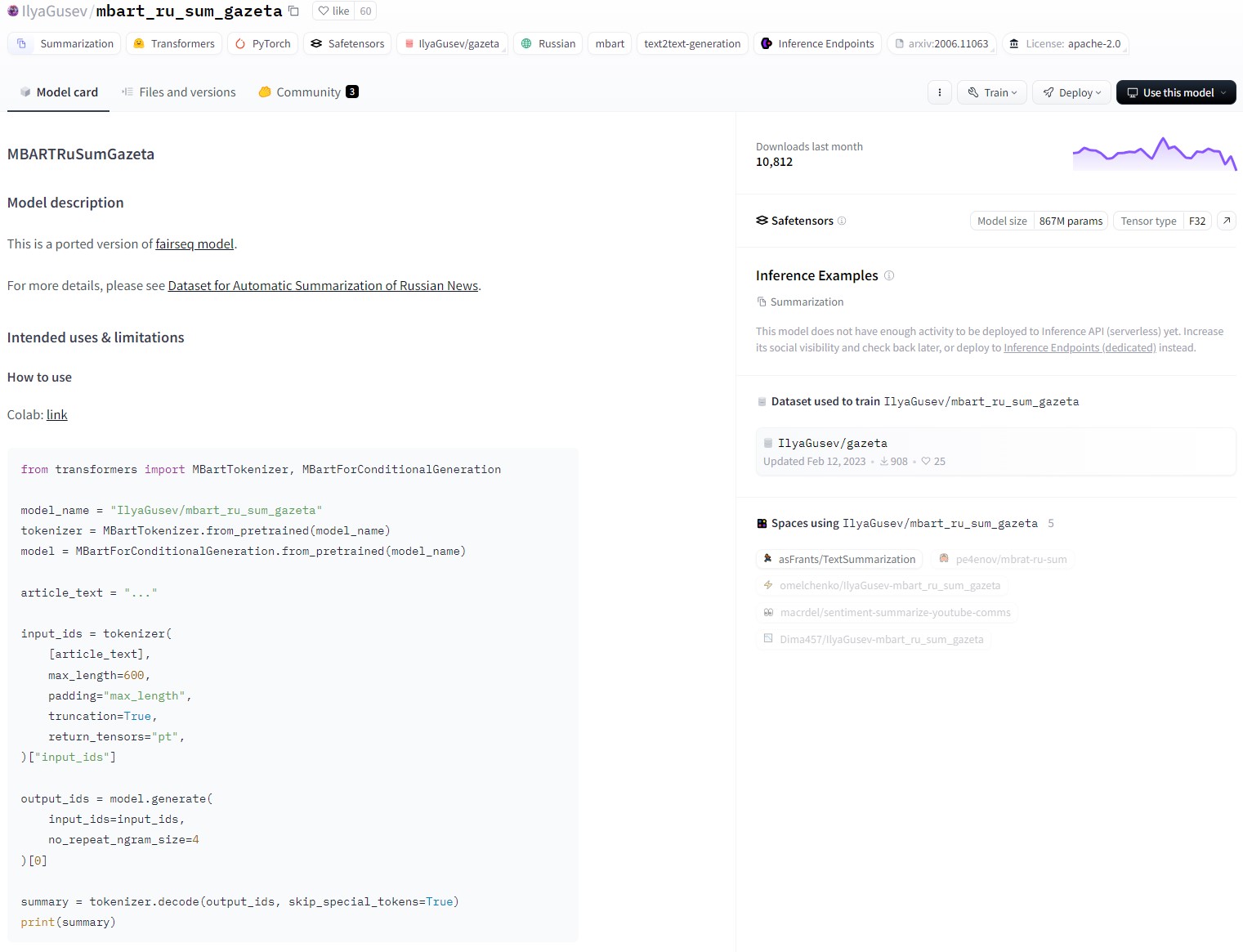Screen dimensions: 1243x952
Task: Click the Safetensors info icon
Action: (842, 221)
